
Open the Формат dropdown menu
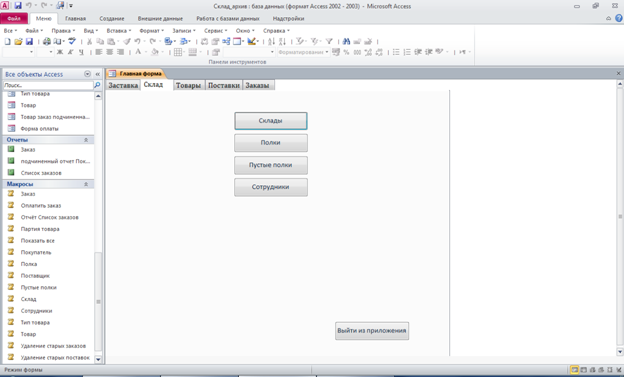coord(151,31)
